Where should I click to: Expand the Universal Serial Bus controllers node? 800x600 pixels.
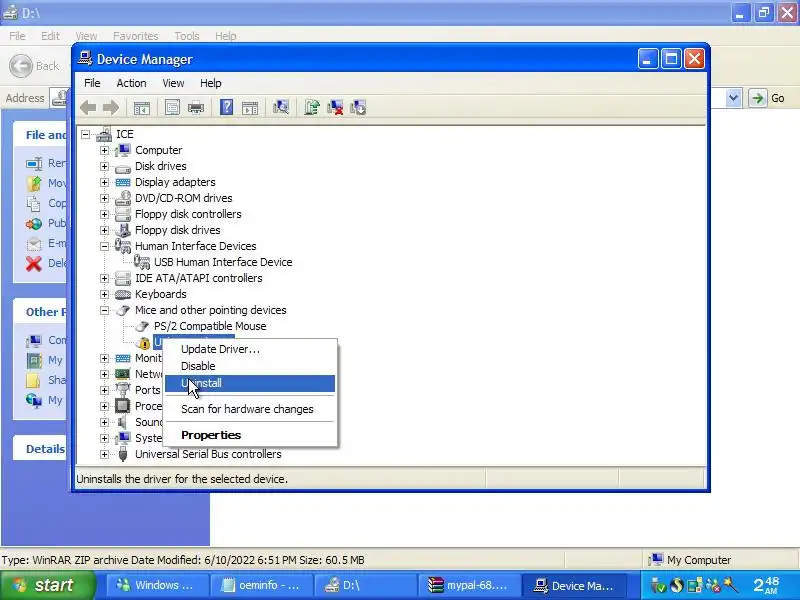tap(104, 454)
